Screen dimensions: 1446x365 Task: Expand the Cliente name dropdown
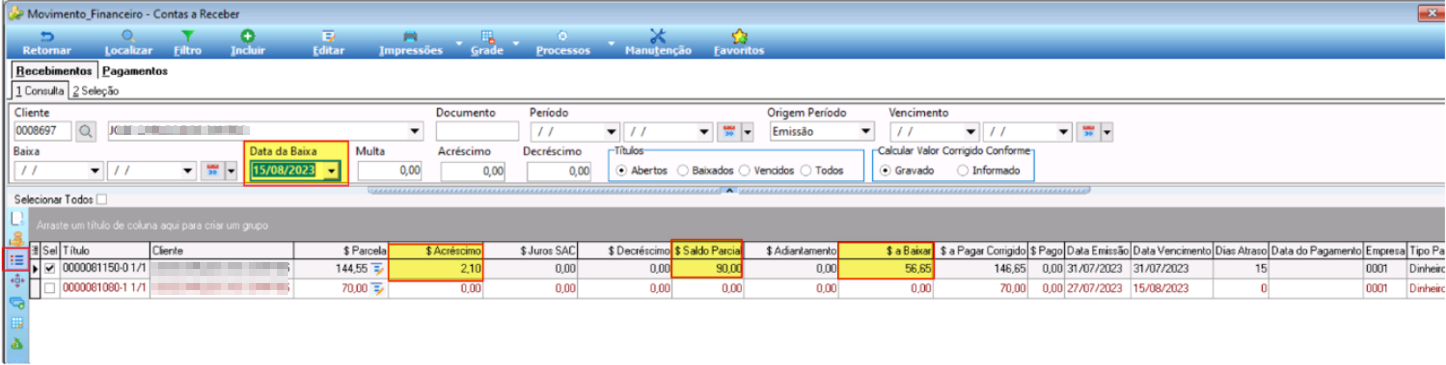point(415,131)
